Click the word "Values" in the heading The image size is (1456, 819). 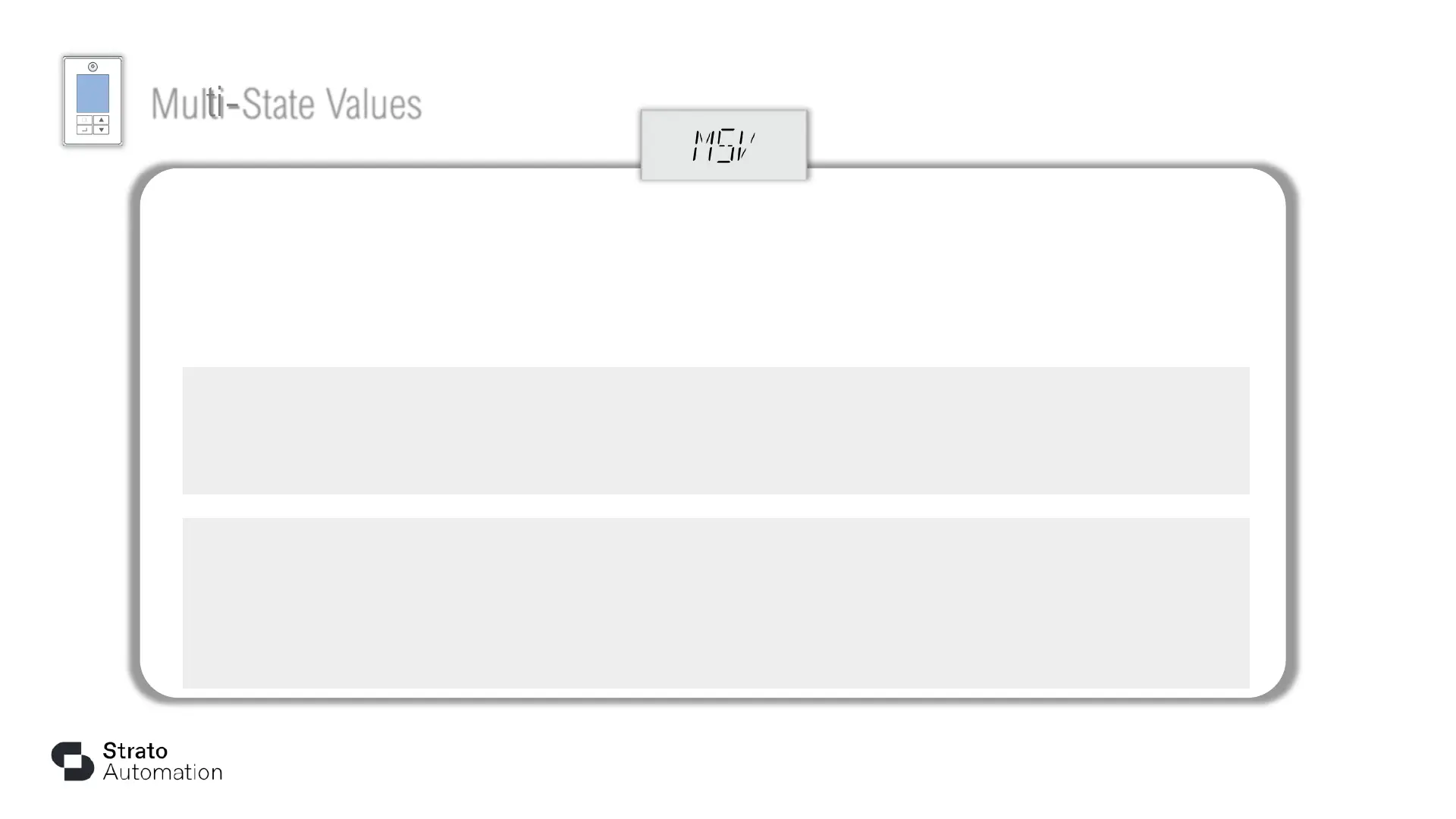[373, 104]
